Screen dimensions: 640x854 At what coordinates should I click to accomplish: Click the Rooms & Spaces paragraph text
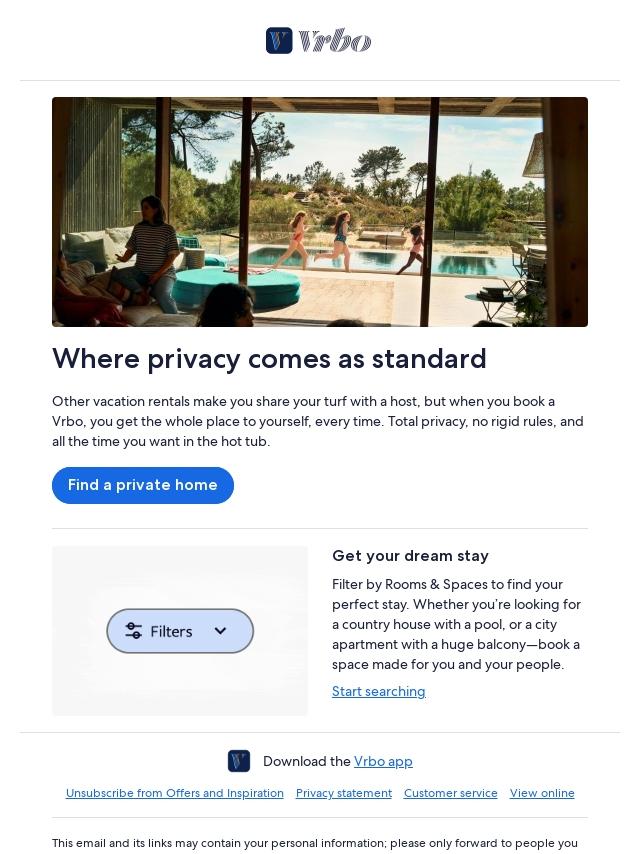(x=456, y=624)
